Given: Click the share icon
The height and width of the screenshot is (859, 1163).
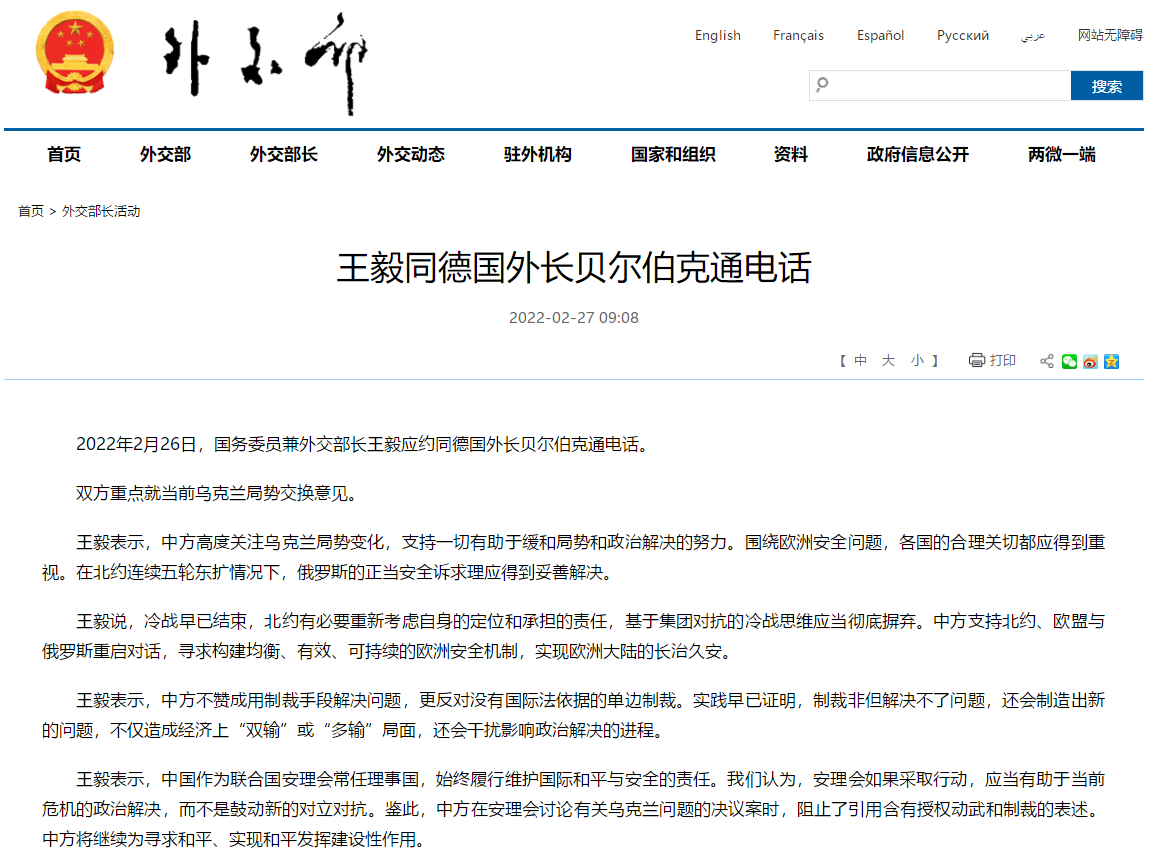Looking at the screenshot, I should (1047, 361).
